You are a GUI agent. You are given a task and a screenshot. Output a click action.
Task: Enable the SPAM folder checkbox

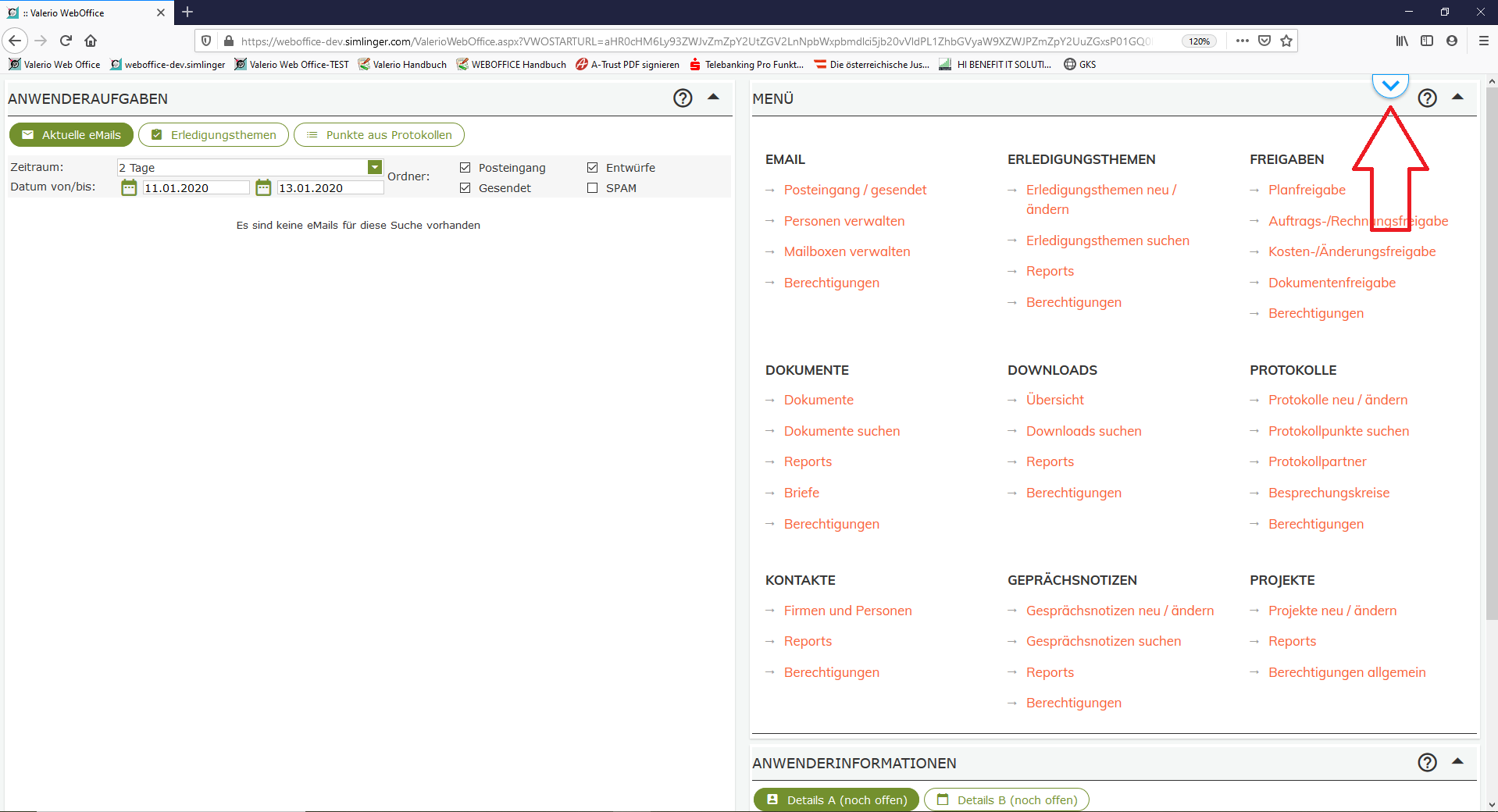pyautogui.click(x=592, y=188)
